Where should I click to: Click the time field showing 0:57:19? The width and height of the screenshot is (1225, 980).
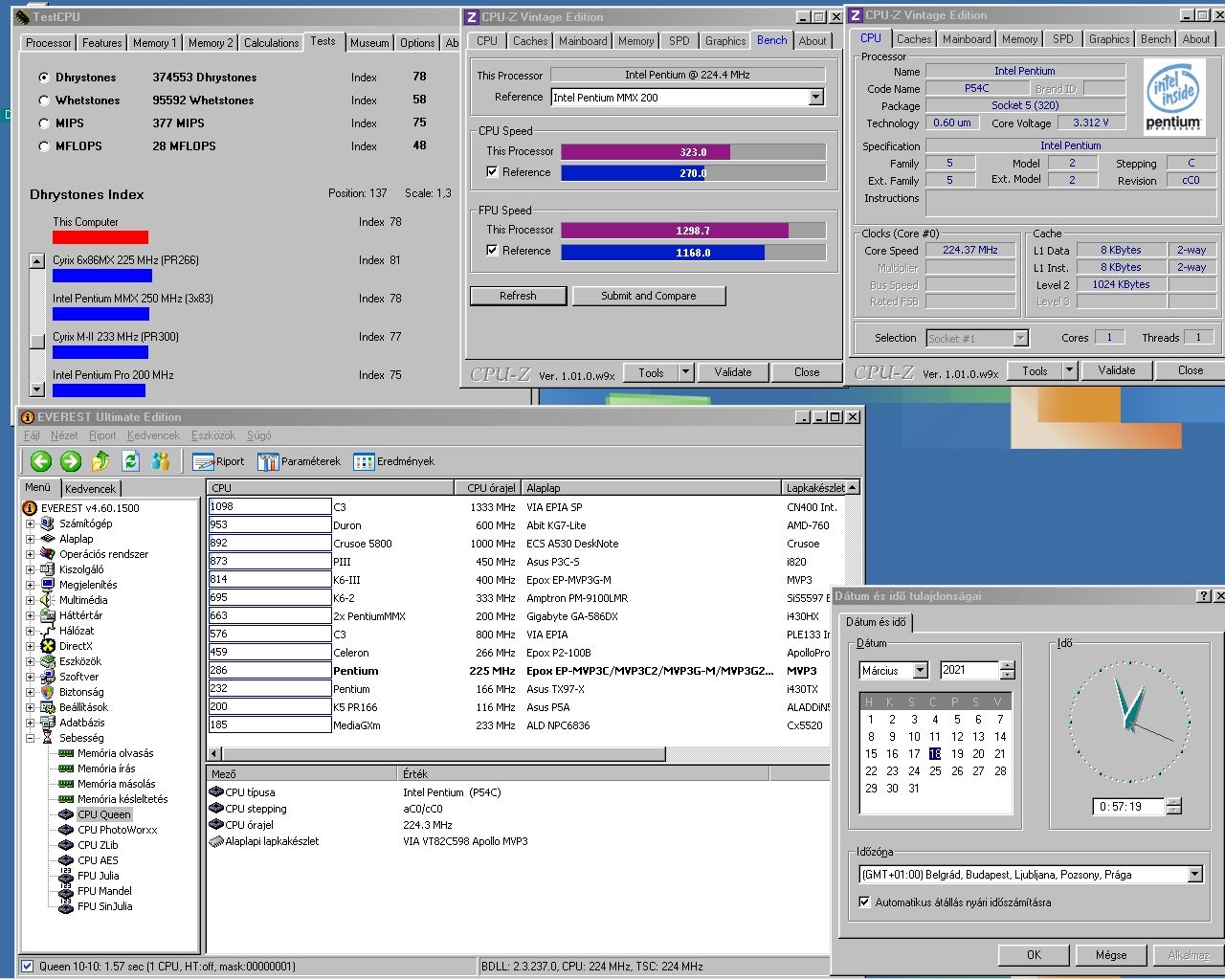click(x=1128, y=807)
